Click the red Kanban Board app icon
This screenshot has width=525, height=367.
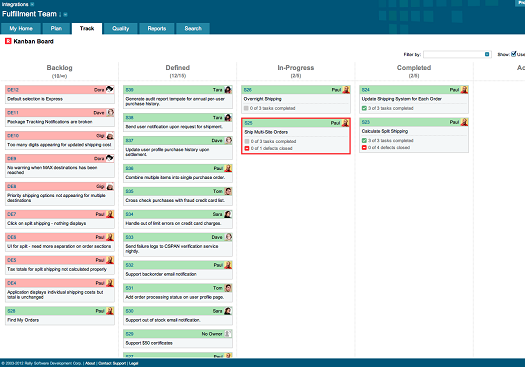click(8, 41)
